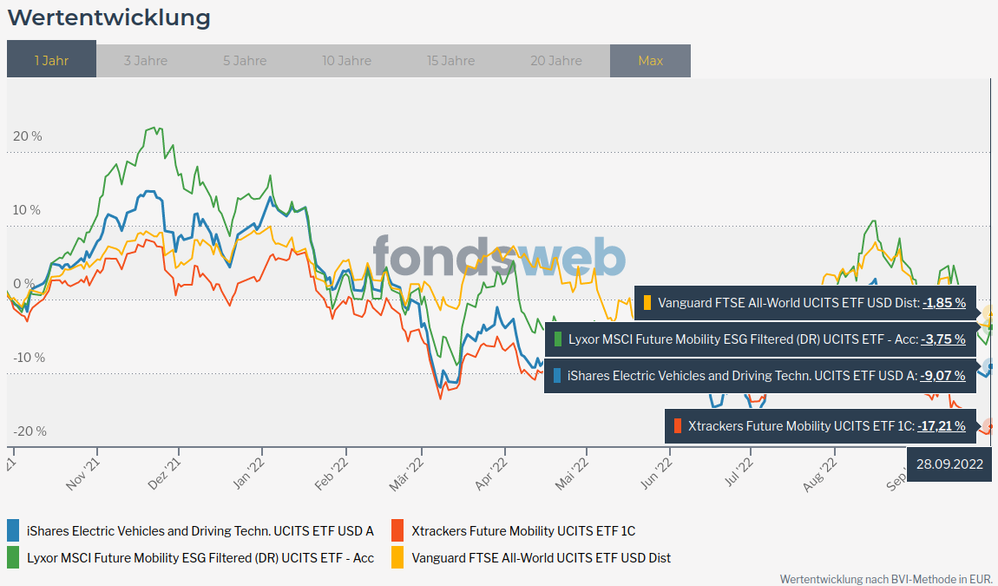
Task: Click the orange Xtrackers legend color square
Action: [398, 531]
